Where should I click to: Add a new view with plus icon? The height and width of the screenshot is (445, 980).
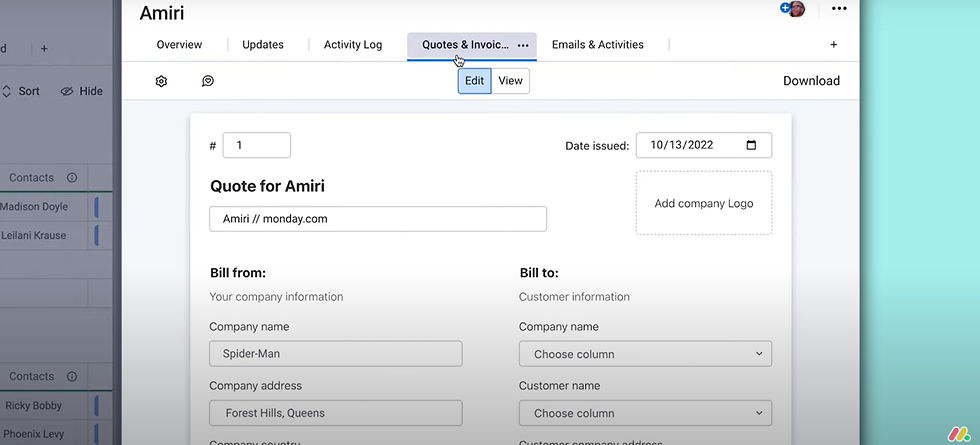[833, 45]
